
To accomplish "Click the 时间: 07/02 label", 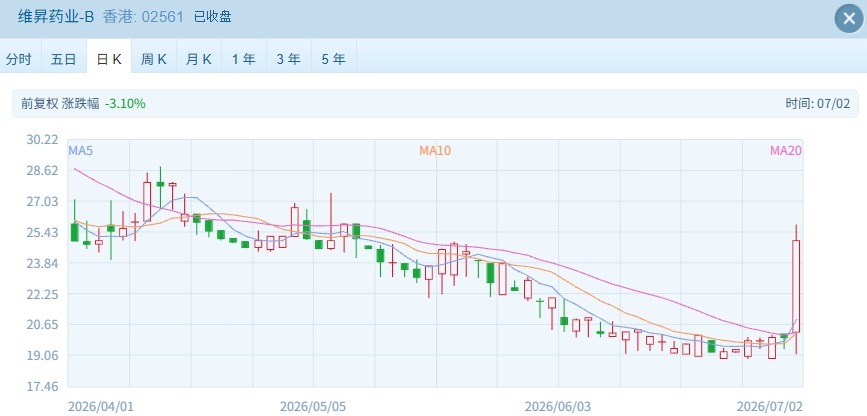I will (817, 103).
